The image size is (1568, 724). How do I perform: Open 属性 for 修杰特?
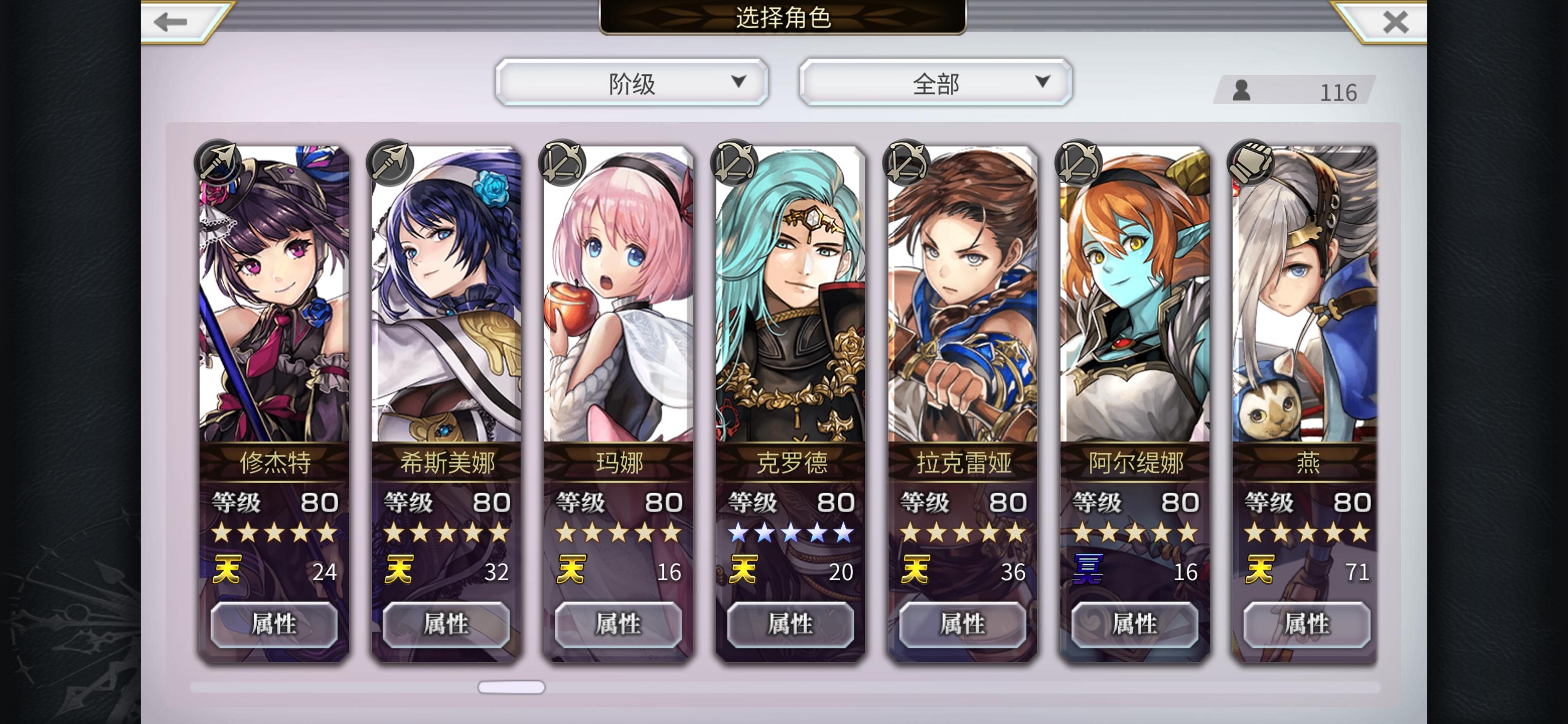274,624
